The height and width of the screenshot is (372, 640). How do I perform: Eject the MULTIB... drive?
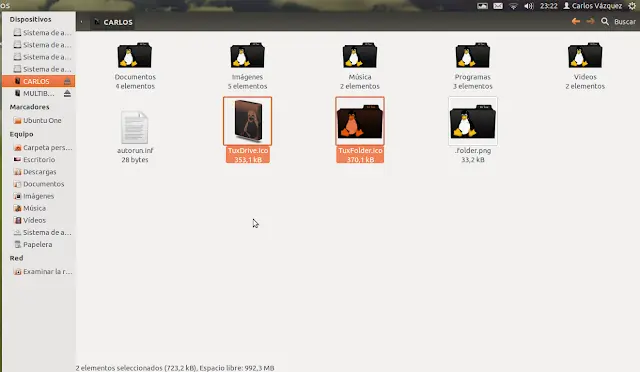pos(67,94)
